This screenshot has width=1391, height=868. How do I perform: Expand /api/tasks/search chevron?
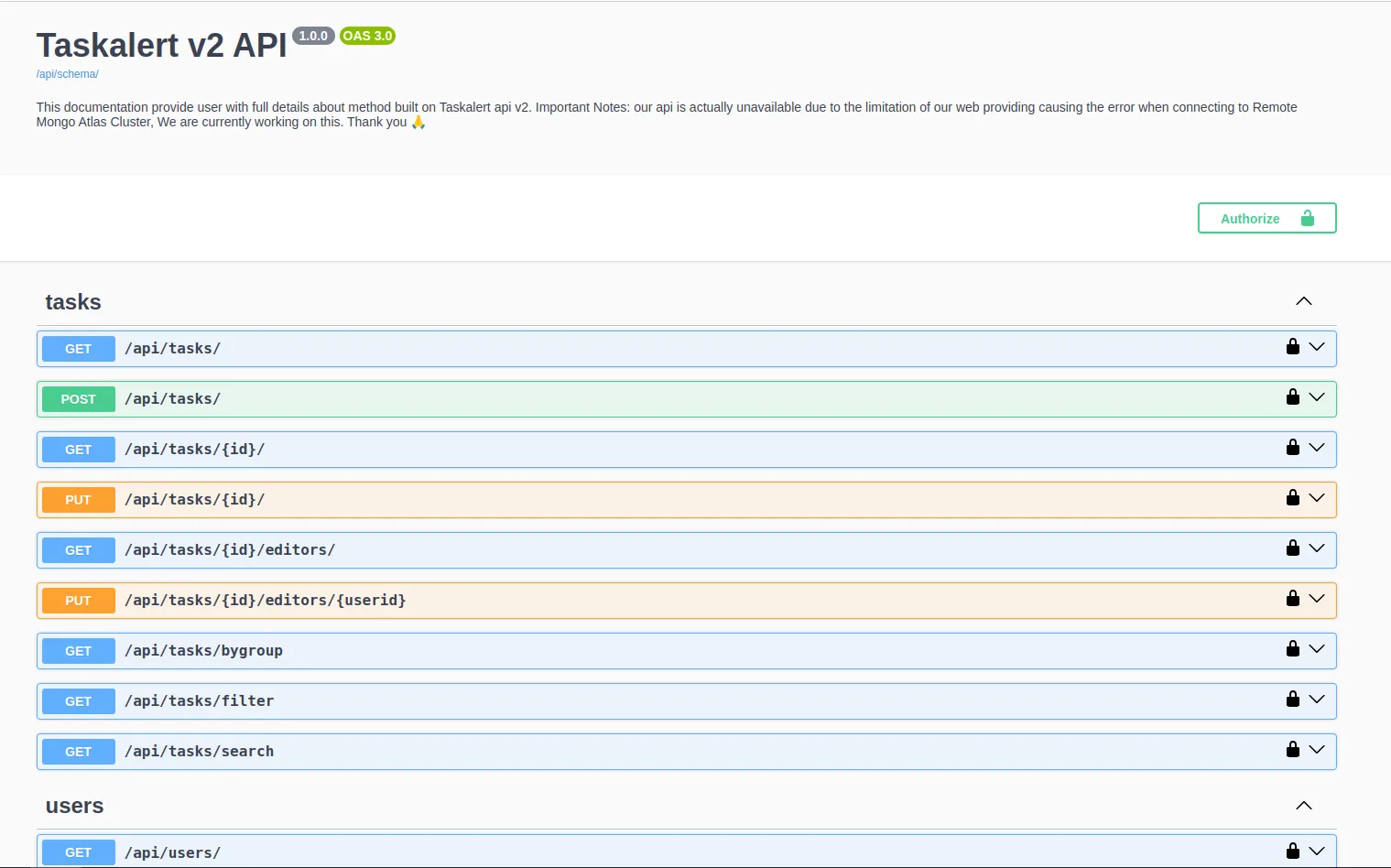1317,750
